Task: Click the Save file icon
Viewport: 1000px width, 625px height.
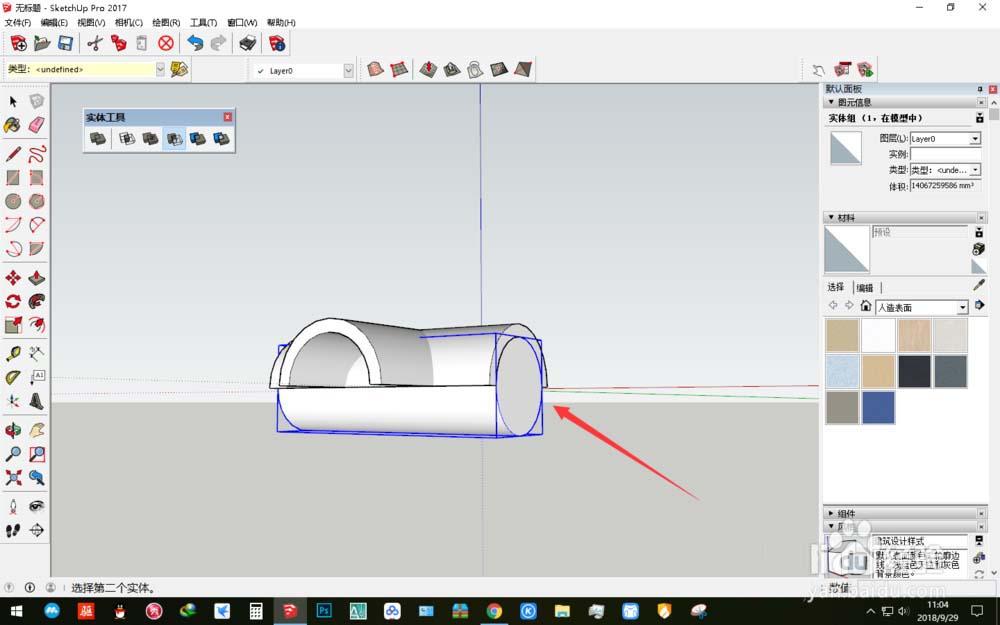Action: coord(65,43)
